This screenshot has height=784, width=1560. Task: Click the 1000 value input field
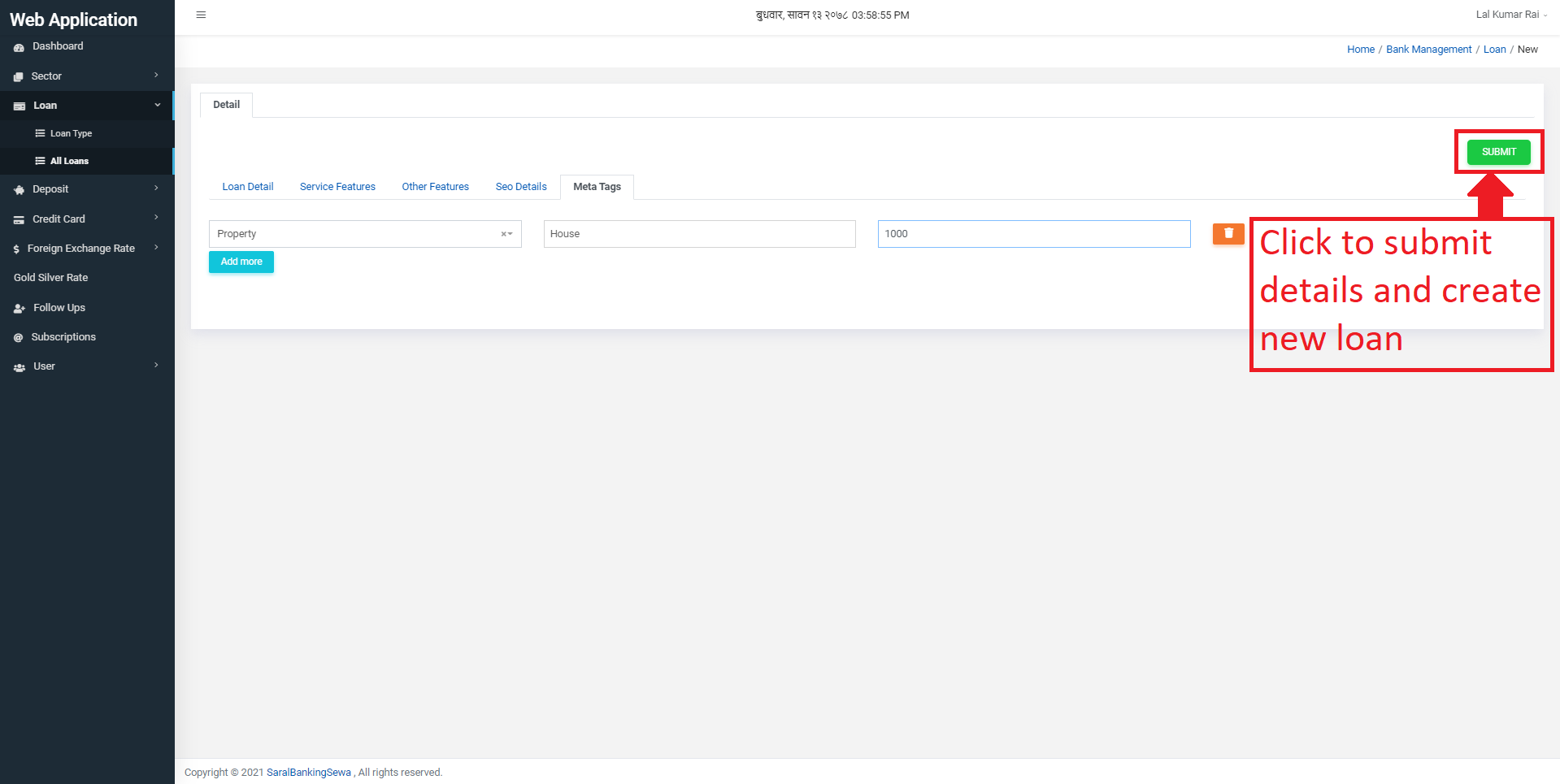tap(1034, 234)
